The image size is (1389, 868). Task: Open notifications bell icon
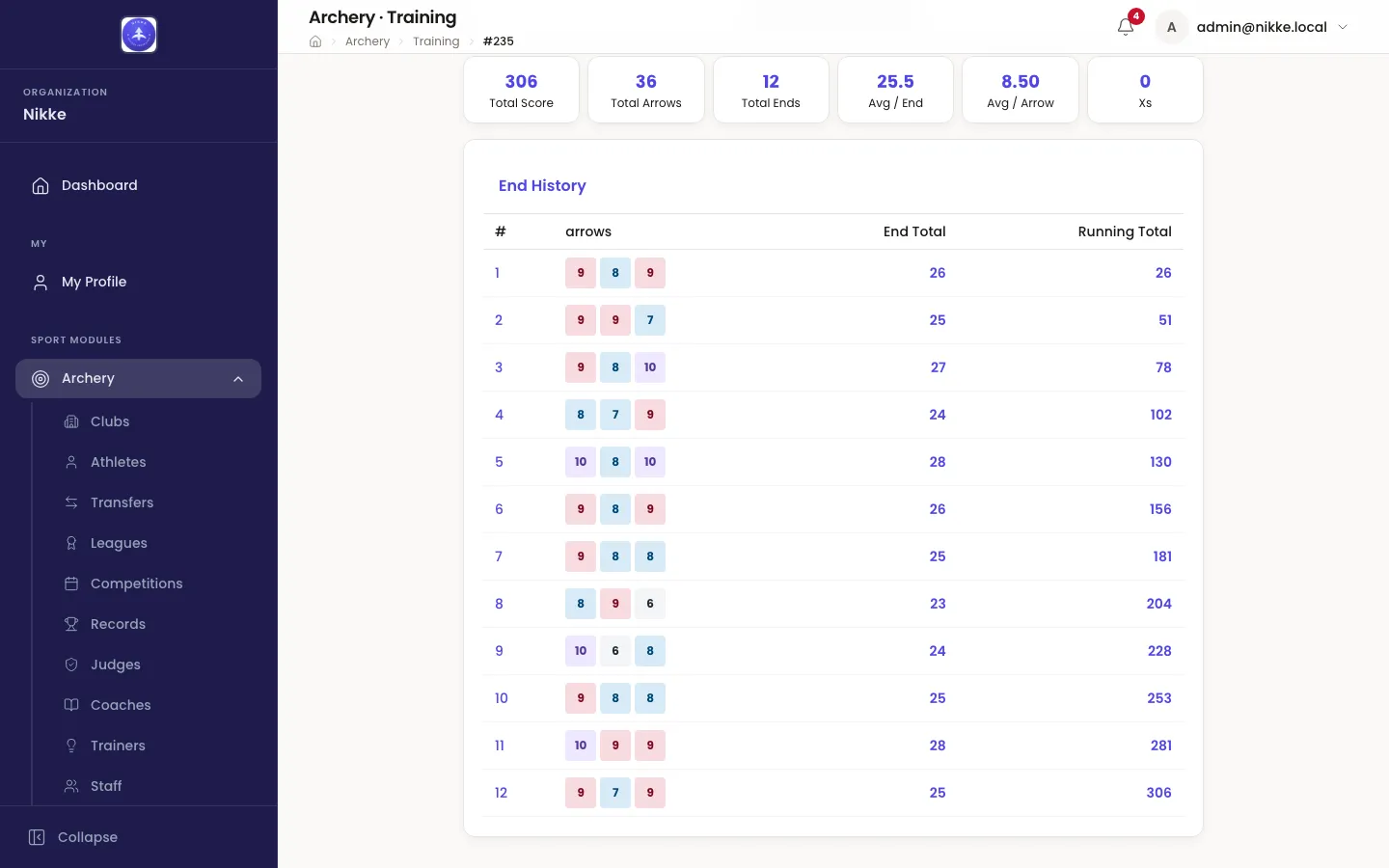click(1126, 27)
